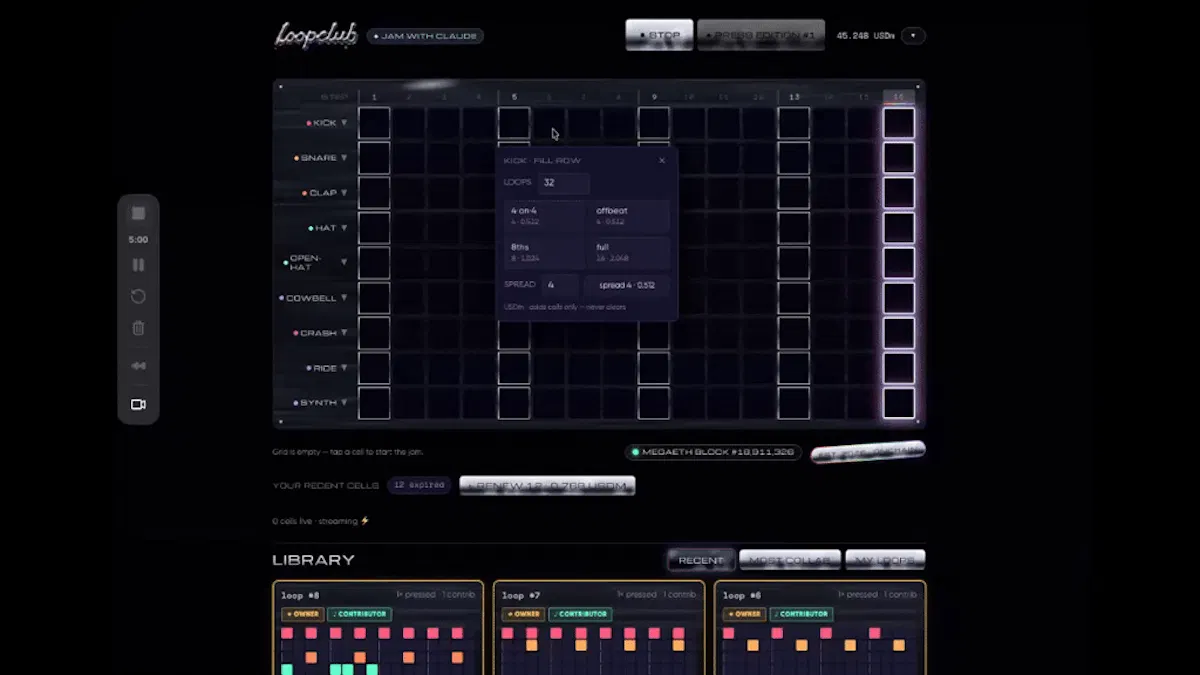1200x675 pixels.
Task: Click the lightning bolt icon beside streaming
Action: (365, 520)
